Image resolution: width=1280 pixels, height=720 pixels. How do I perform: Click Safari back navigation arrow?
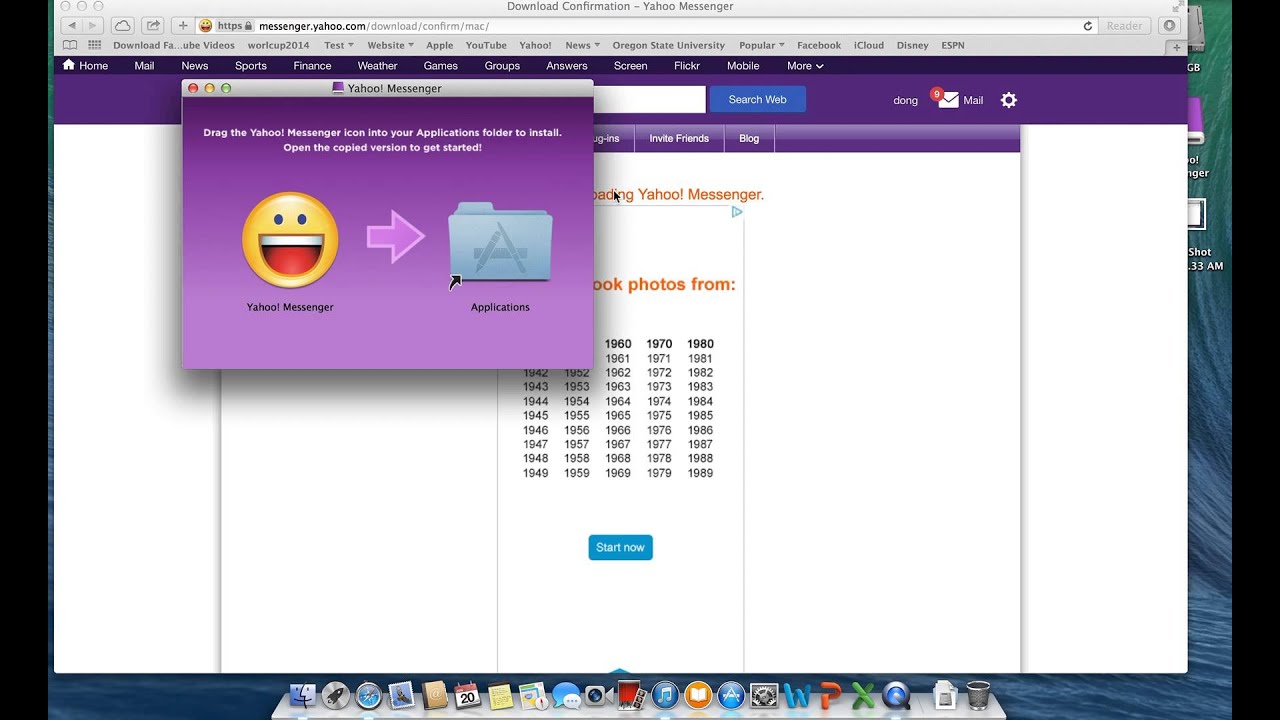coord(71,26)
